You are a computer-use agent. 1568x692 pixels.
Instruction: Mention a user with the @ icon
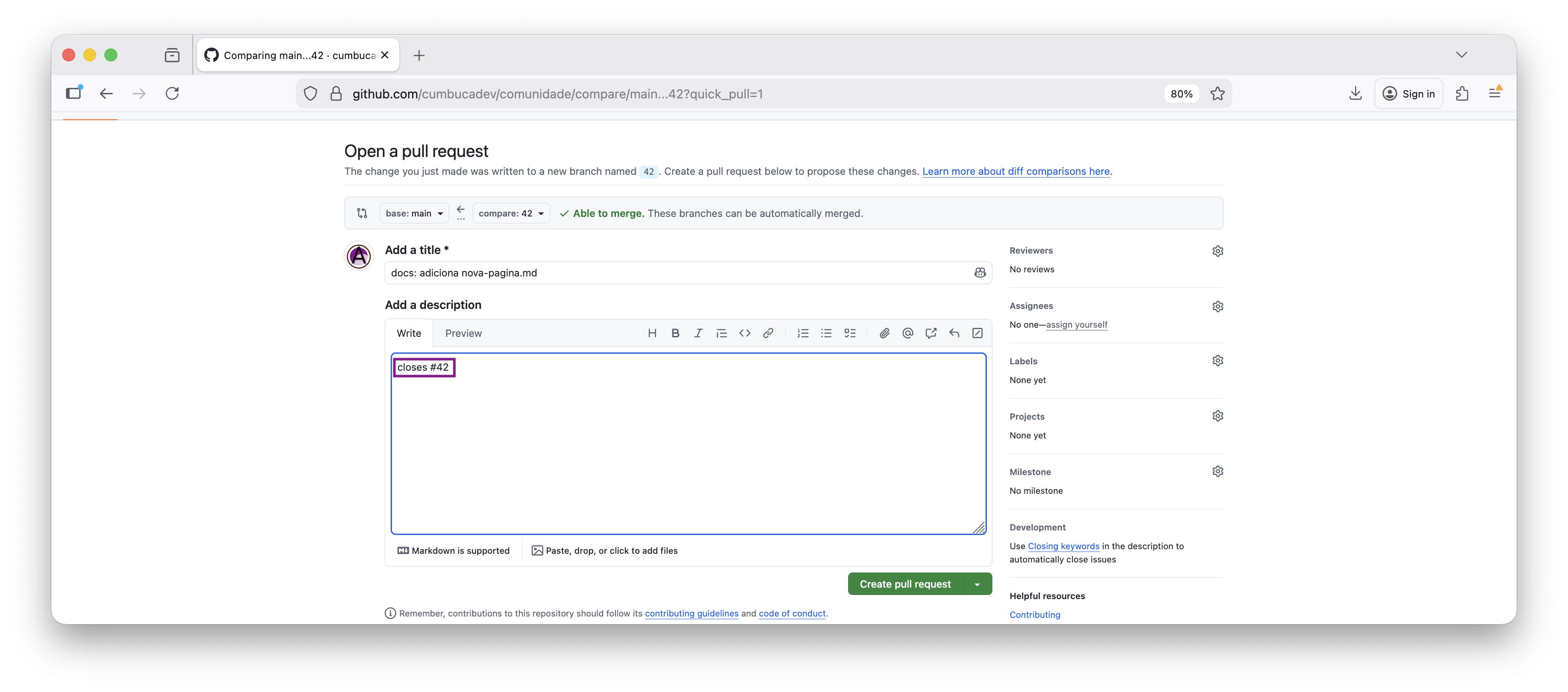tap(908, 333)
